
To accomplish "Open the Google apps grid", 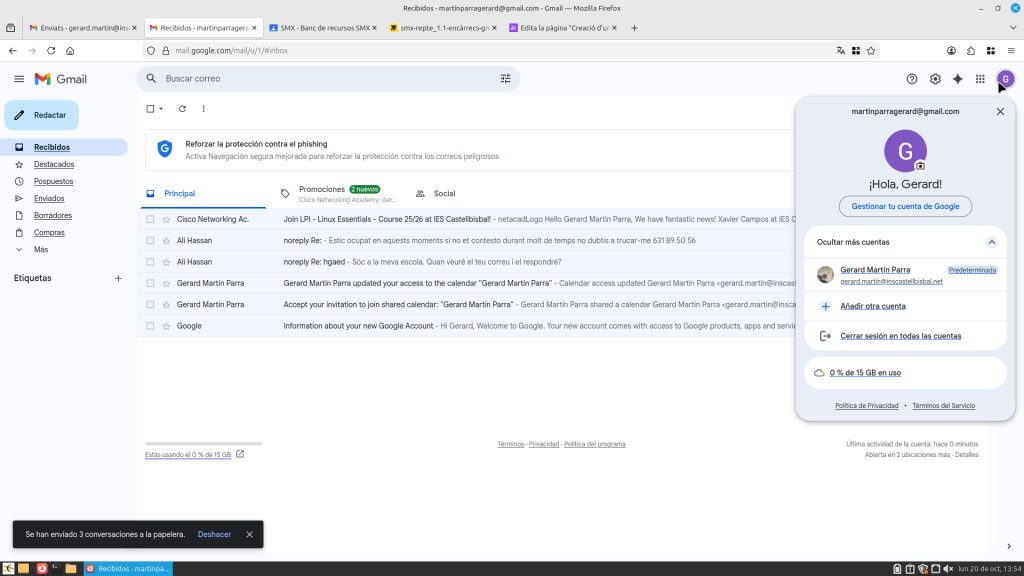I will (x=980, y=79).
